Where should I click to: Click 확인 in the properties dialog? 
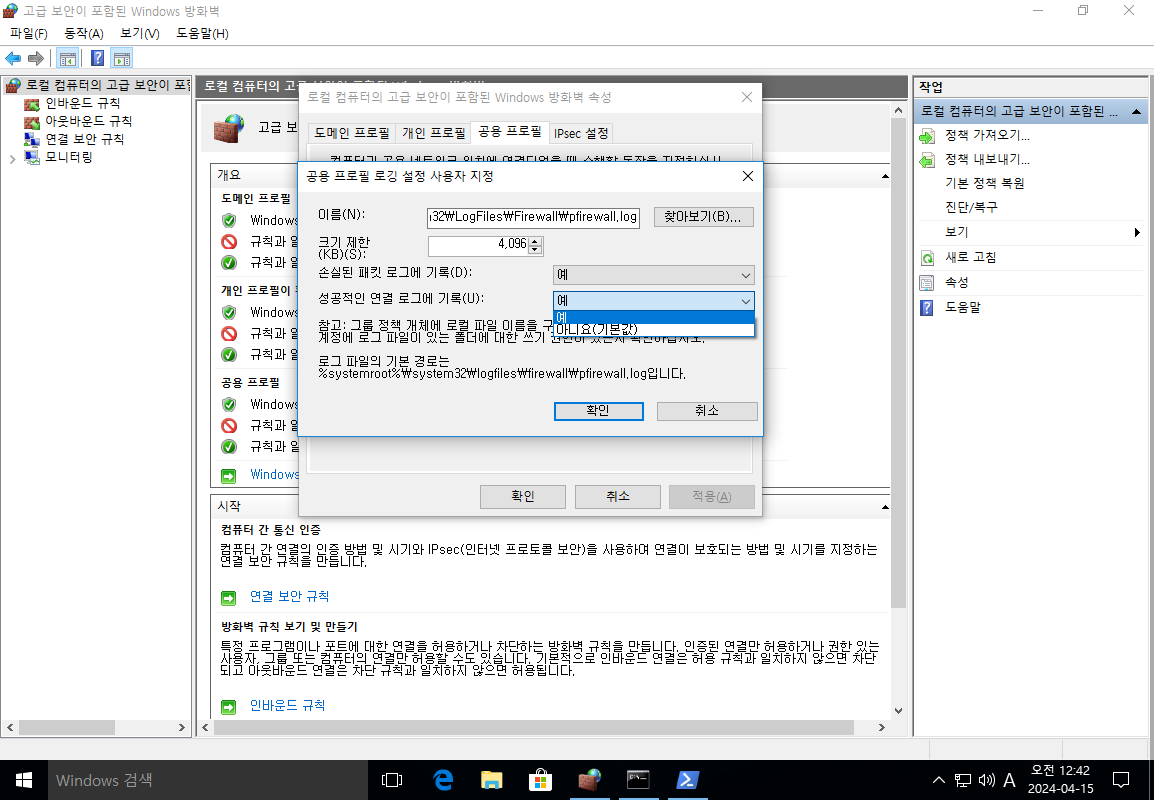coord(523,497)
